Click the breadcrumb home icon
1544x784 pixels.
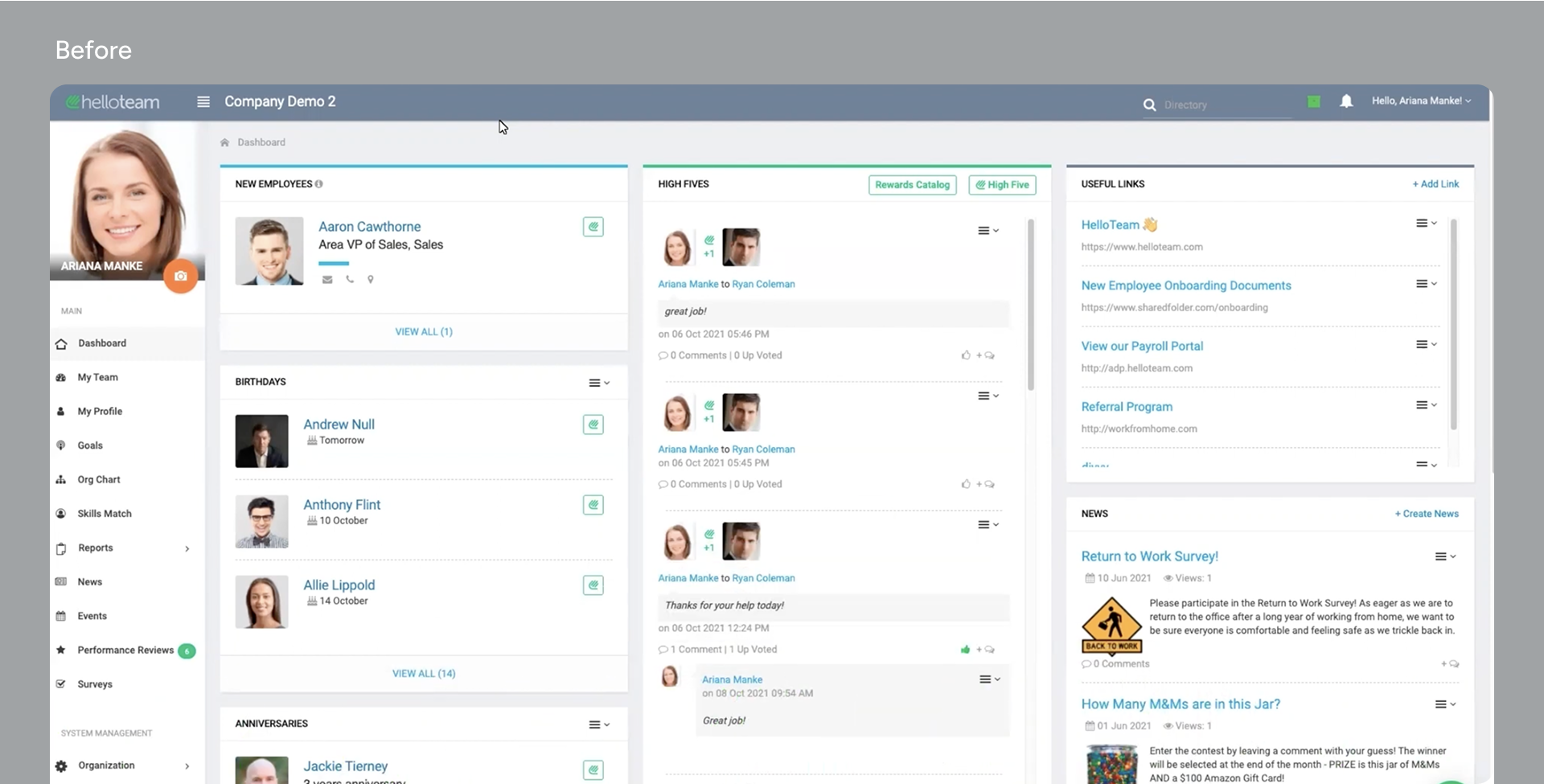[224, 142]
